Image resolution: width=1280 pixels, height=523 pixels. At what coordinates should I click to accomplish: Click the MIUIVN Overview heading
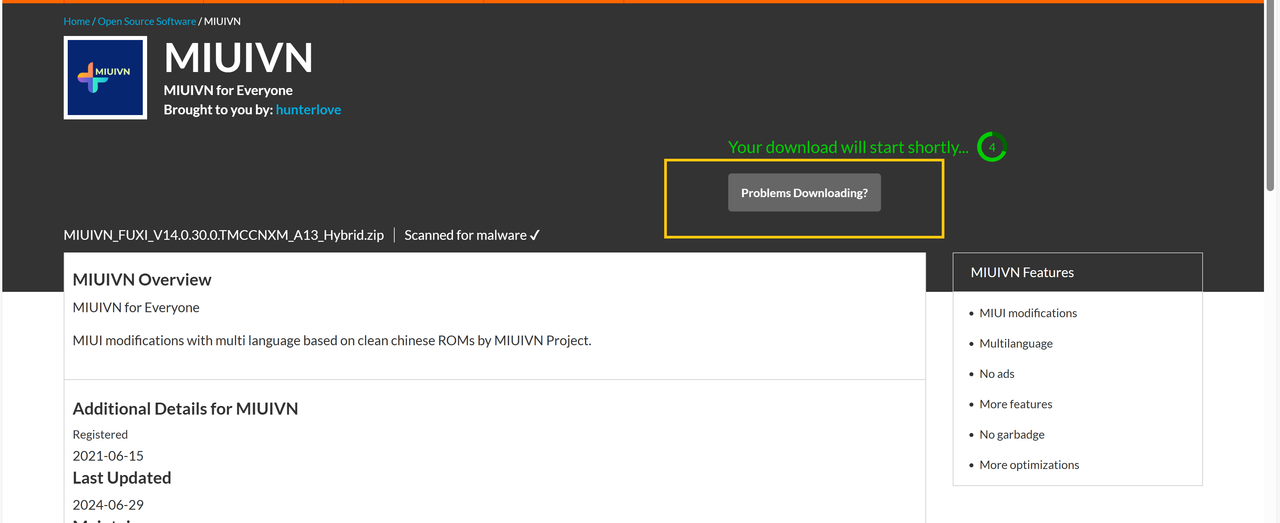coord(142,279)
